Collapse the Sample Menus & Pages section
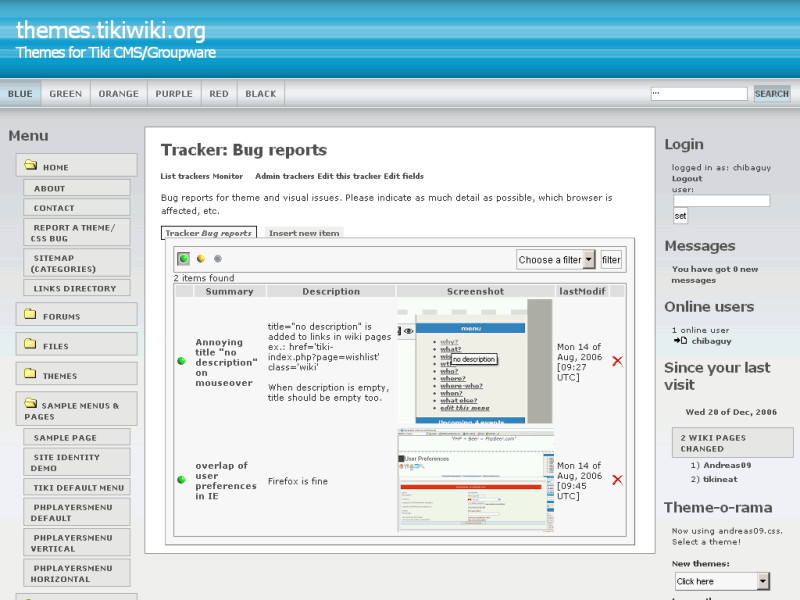800x600 pixels. click(31, 405)
